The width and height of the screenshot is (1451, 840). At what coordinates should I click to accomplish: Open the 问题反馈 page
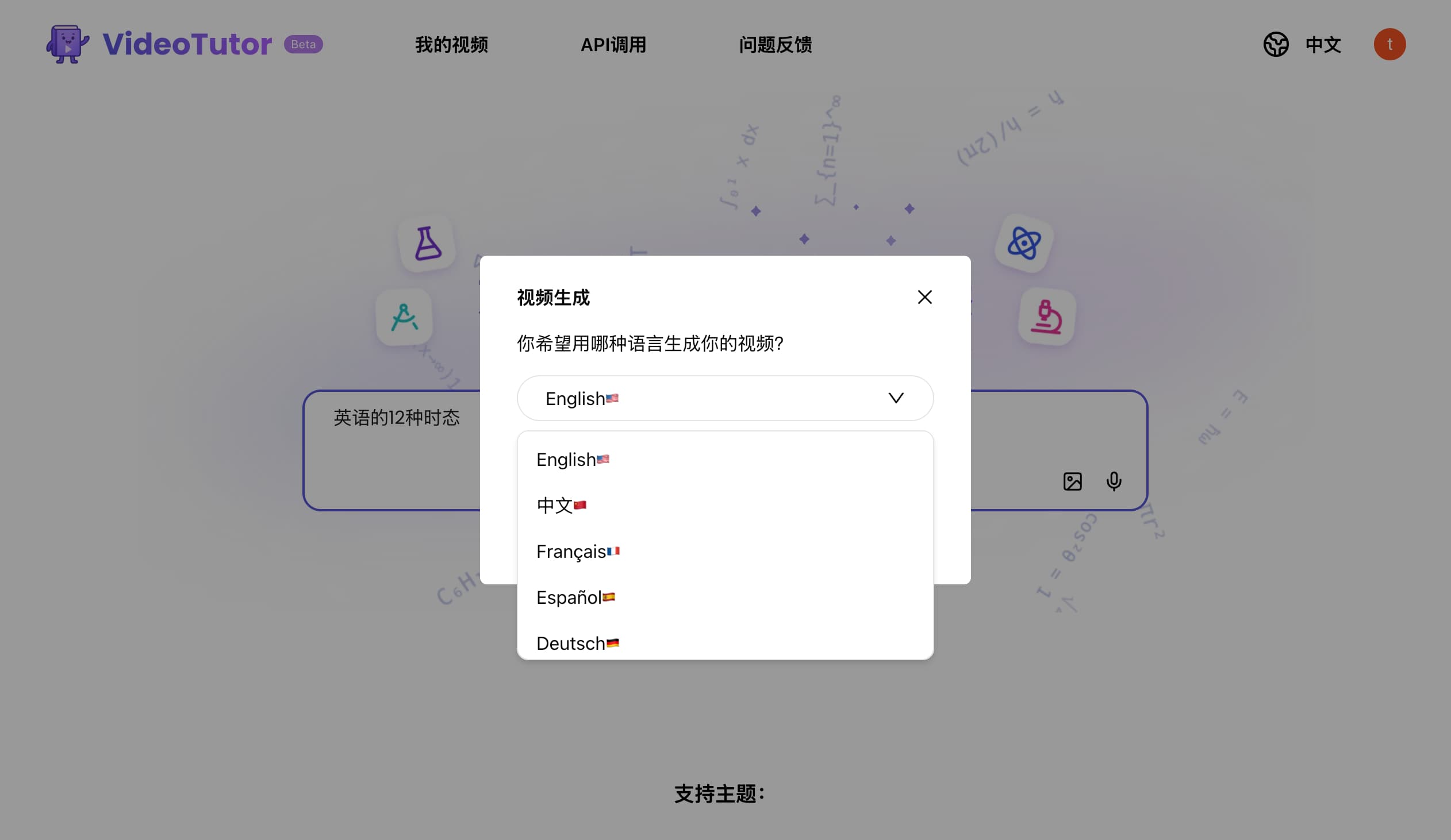[x=775, y=44]
